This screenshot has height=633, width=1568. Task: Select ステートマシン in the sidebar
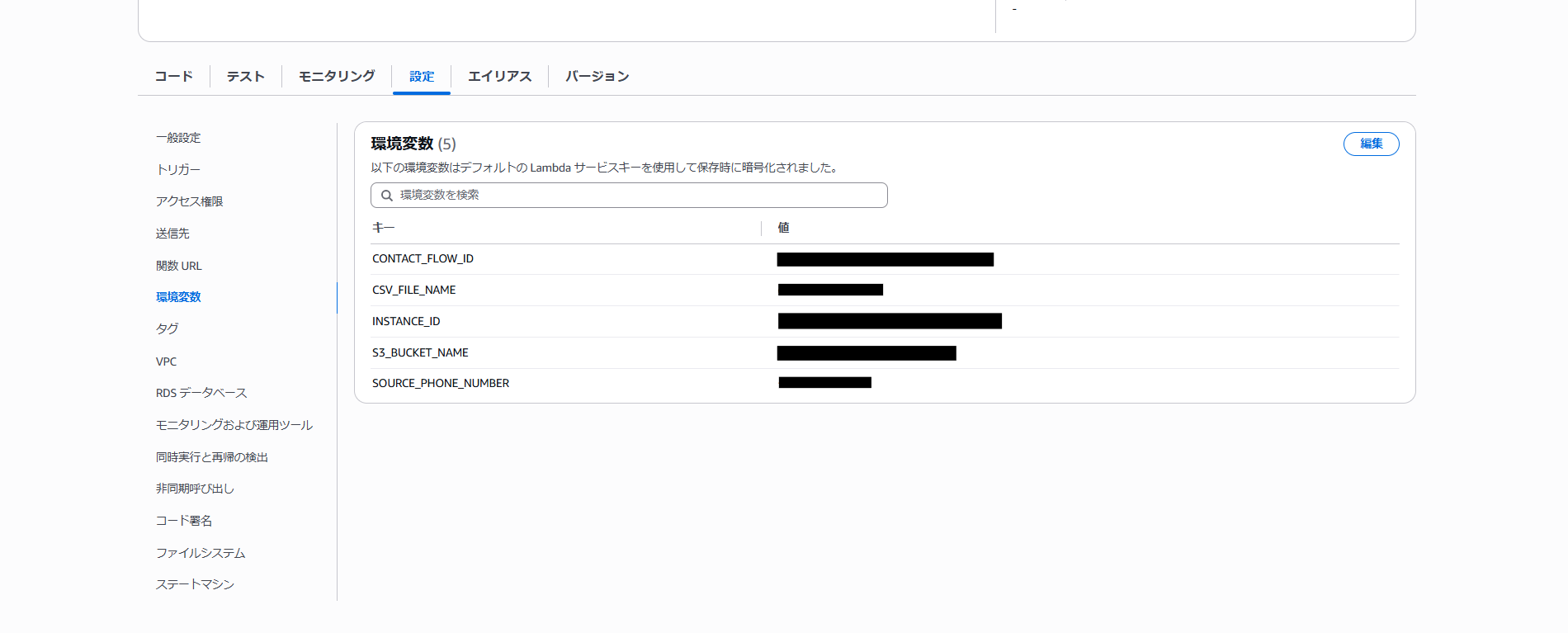[195, 584]
